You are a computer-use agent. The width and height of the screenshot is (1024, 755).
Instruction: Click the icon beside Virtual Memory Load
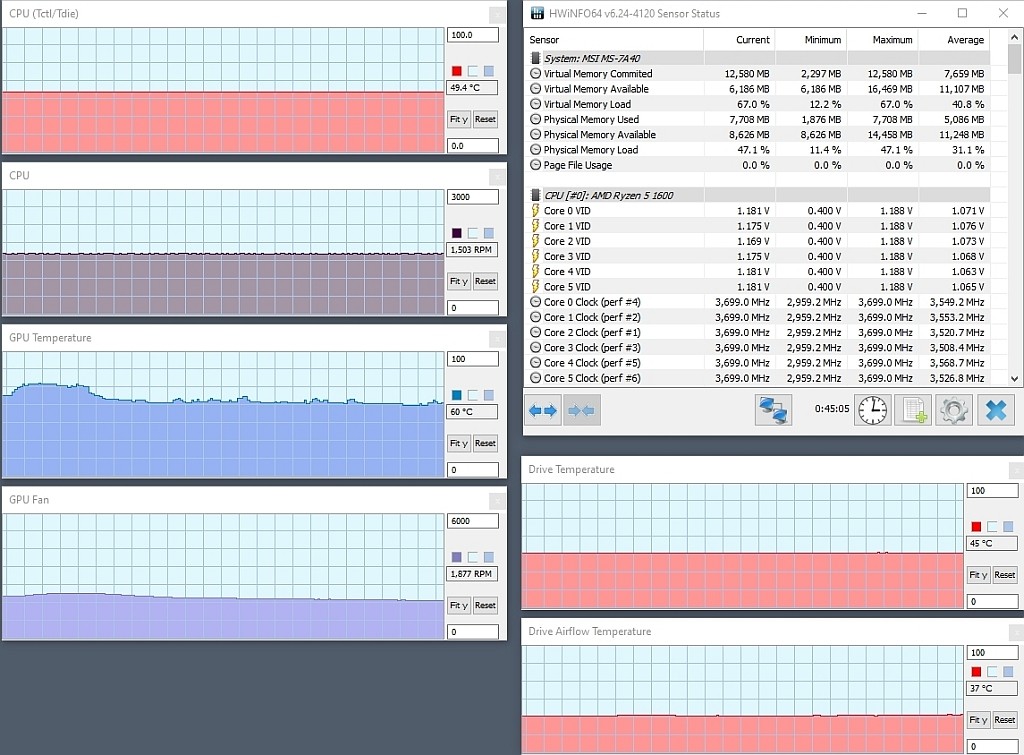[x=536, y=104]
